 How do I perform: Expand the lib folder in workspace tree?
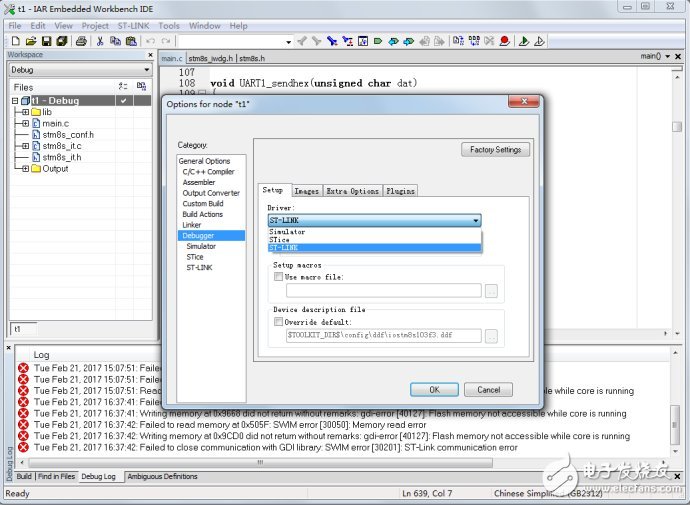click(x=26, y=112)
